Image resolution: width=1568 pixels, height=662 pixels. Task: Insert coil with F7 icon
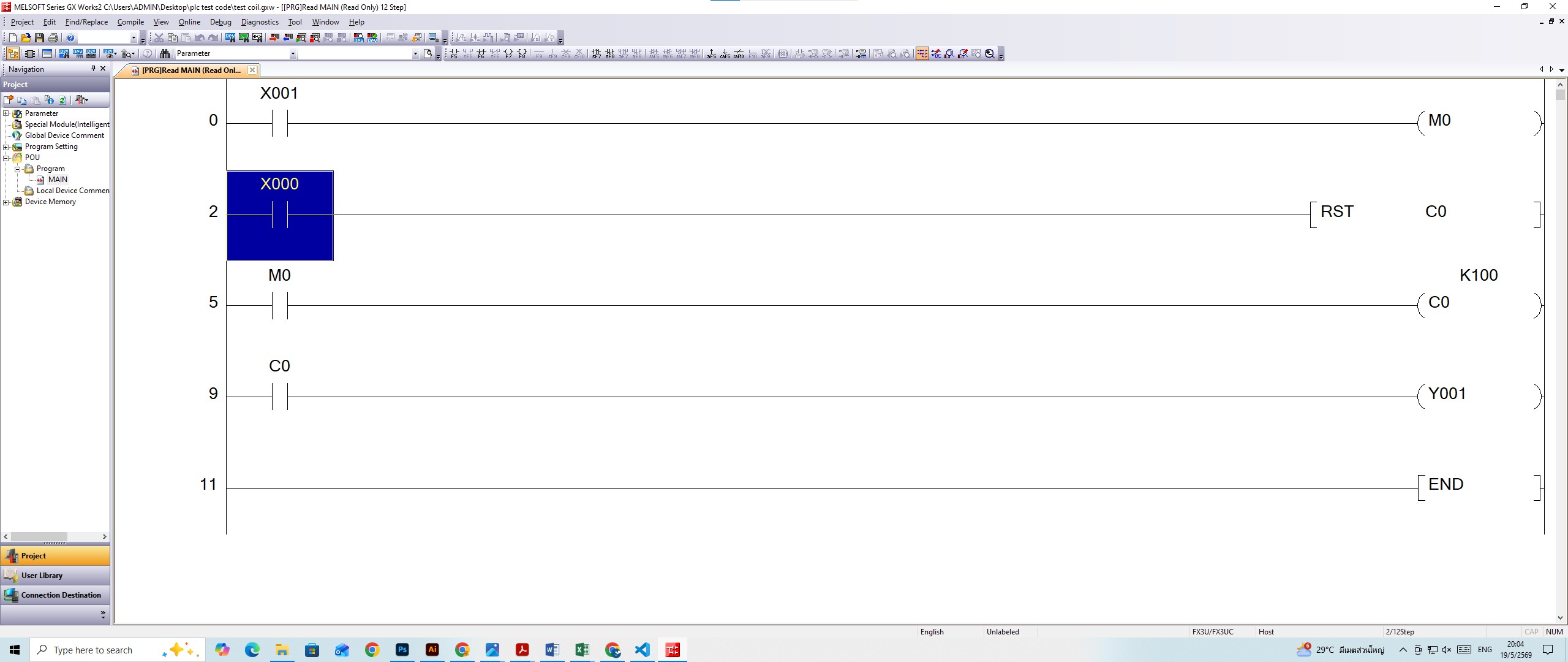[508, 54]
